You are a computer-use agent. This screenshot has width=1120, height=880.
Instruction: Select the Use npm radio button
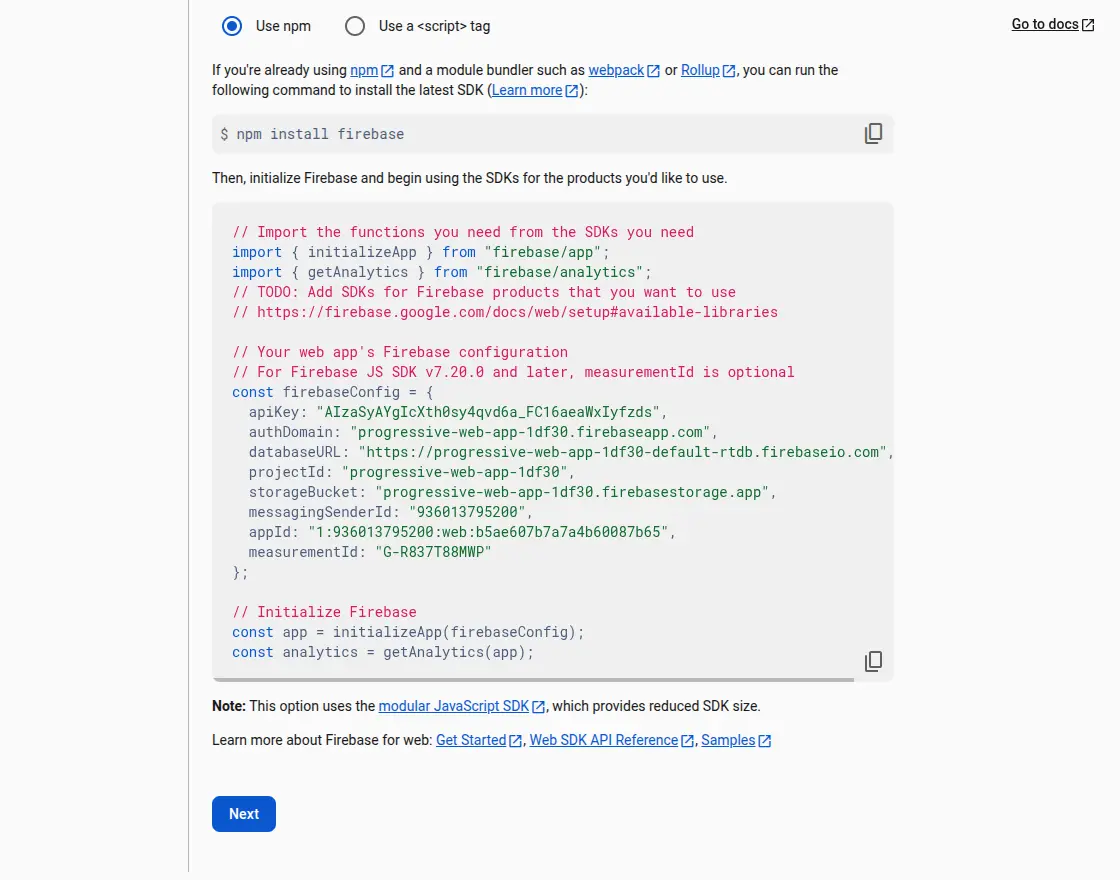point(231,26)
